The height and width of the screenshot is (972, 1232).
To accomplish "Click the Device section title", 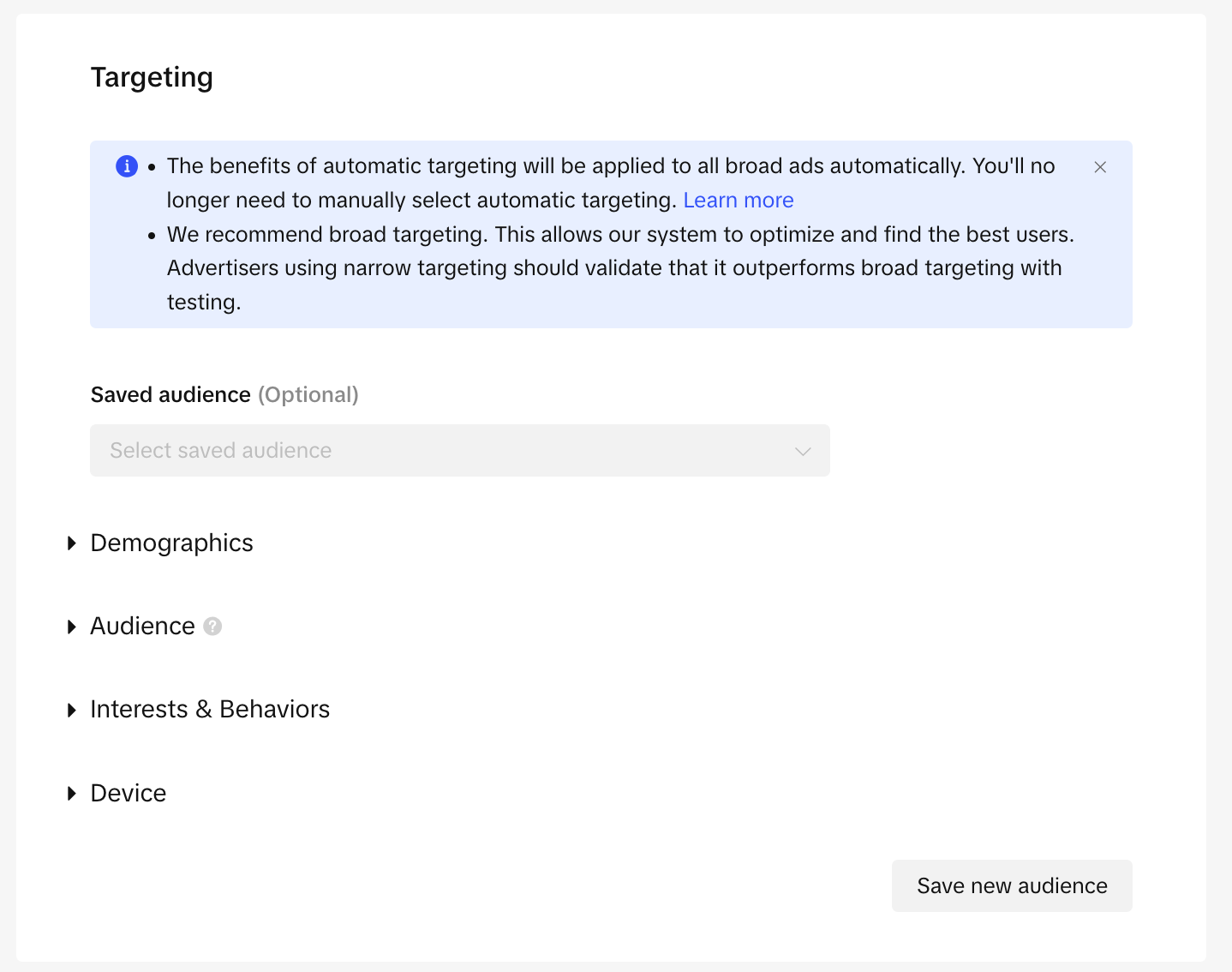I will pyautogui.click(x=129, y=794).
